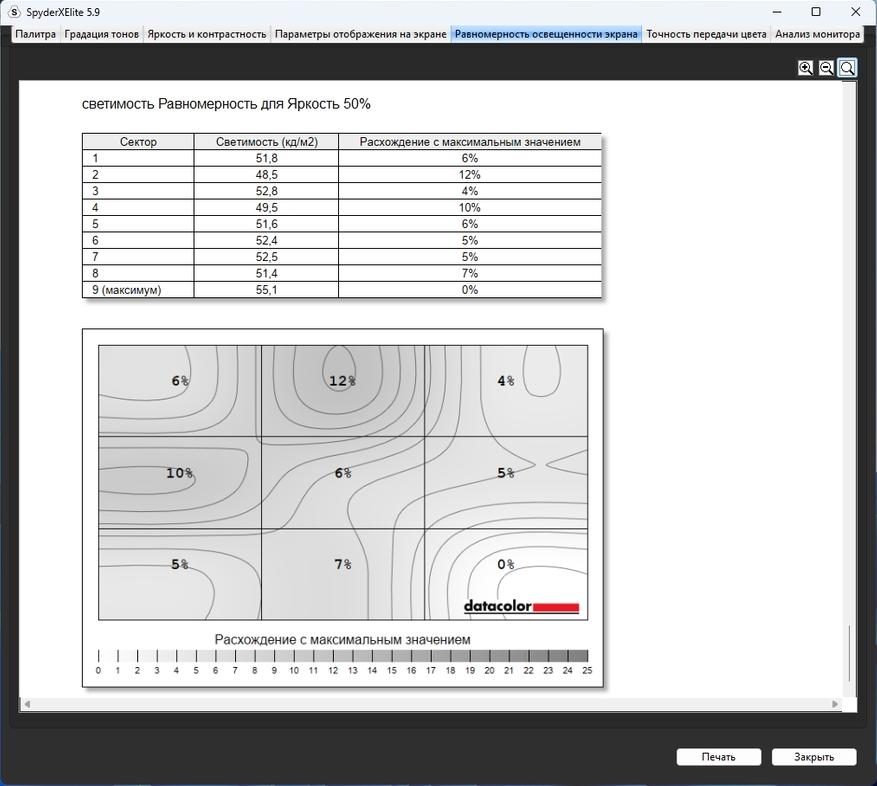Screen dimensions: 877x786
Task: Click the 49,5 luminance cell
Action: click(x=266, y=208)
